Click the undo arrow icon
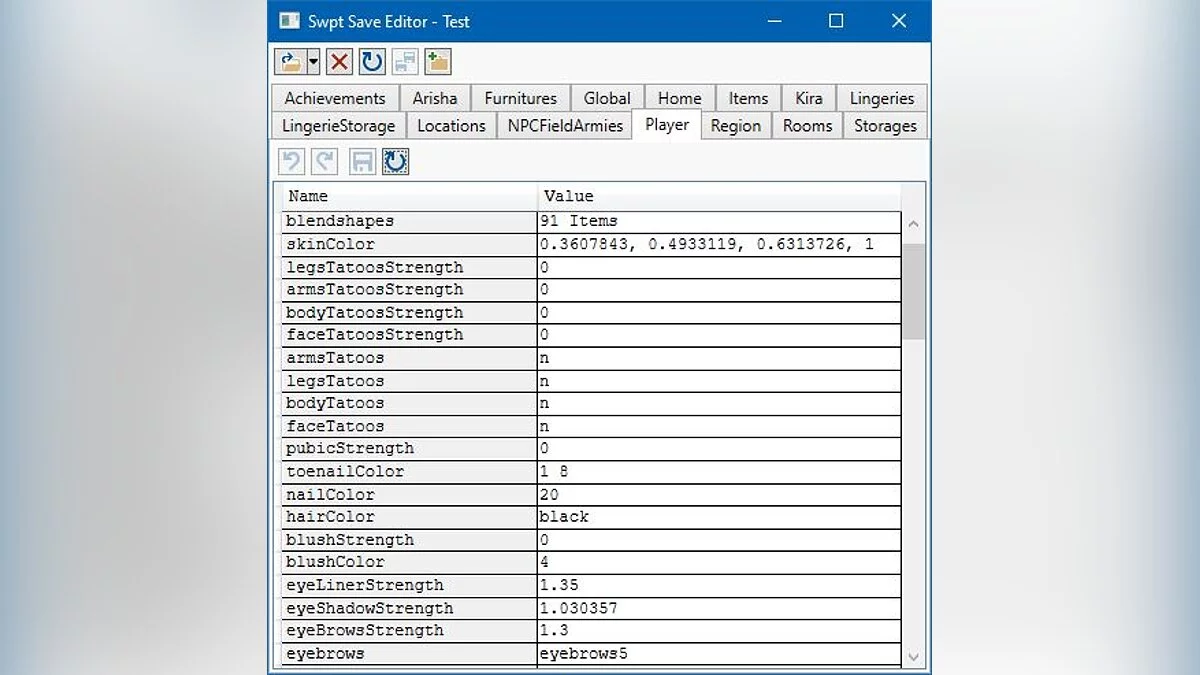The image size is (1200, 675). [x=291, y=161]
